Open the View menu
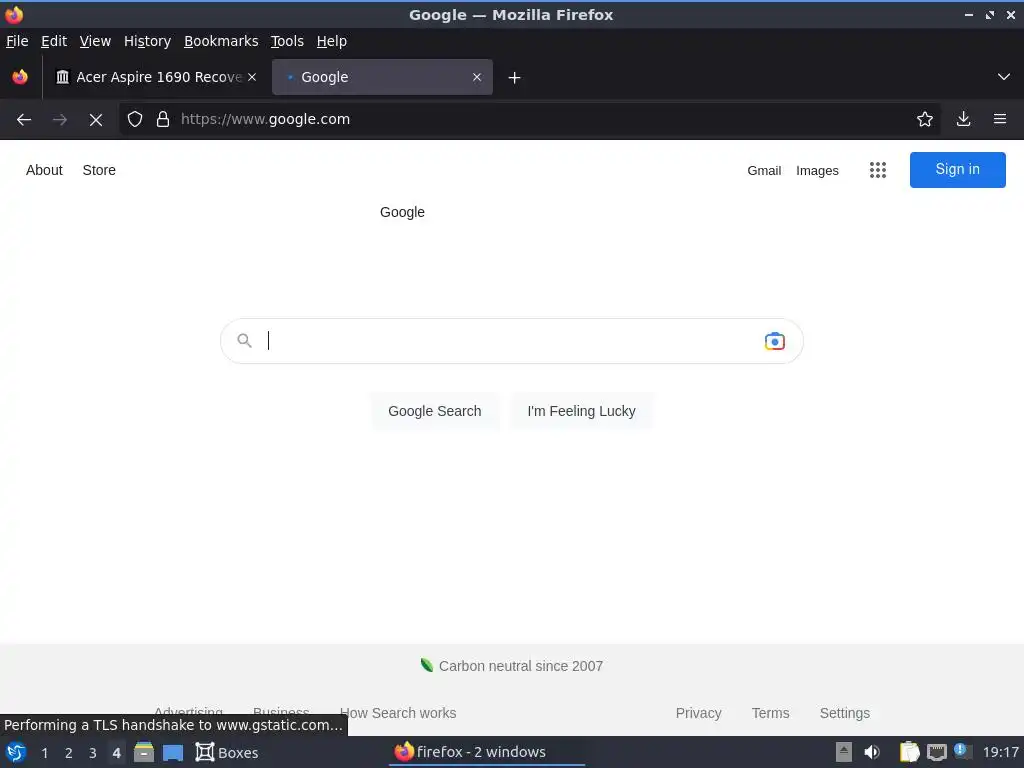 [x=95, y=41]
